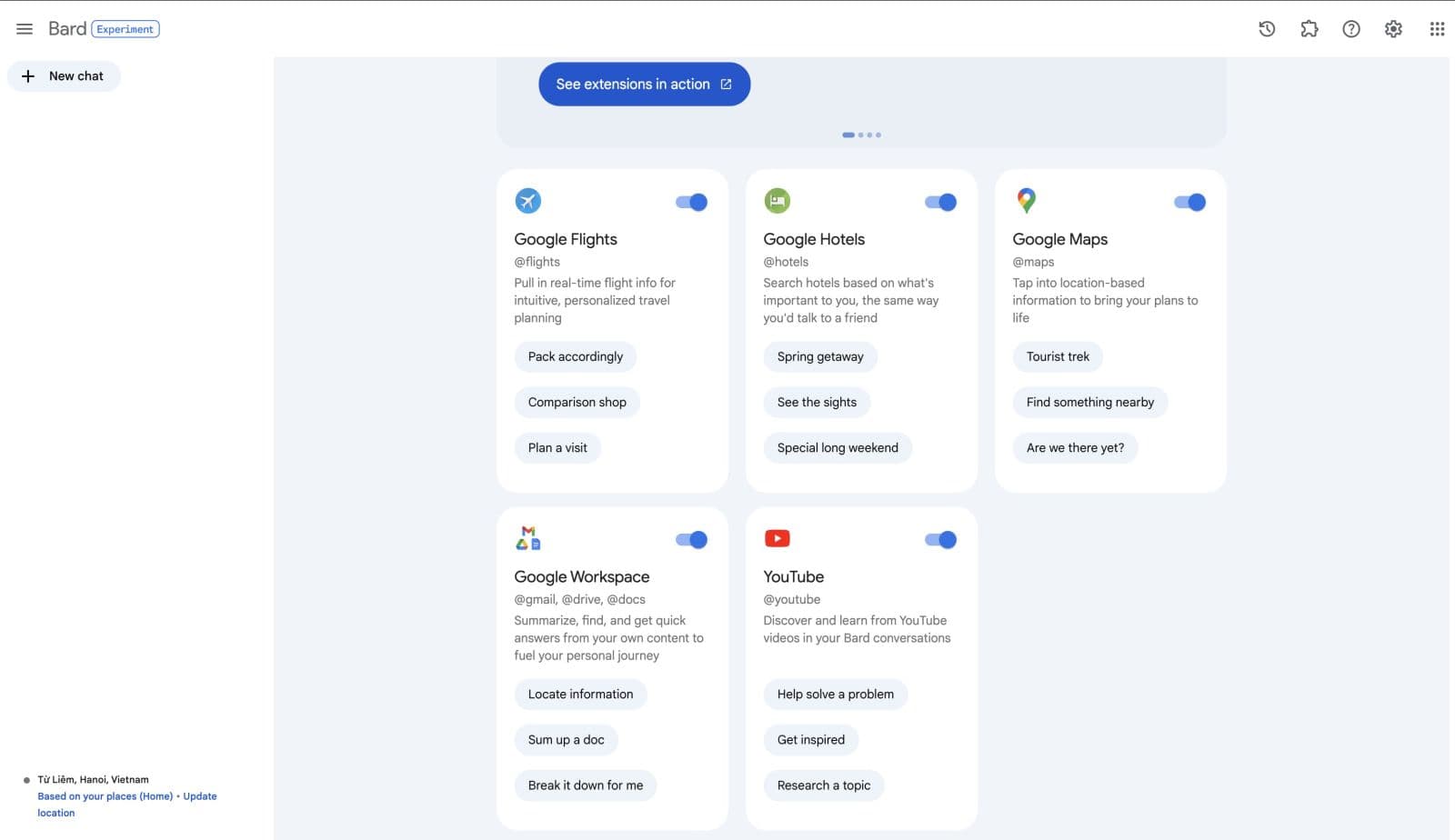This screenshot has height=840, width=1455.
Task: Toggle off the Google Hotels extension
Action: 941,201
